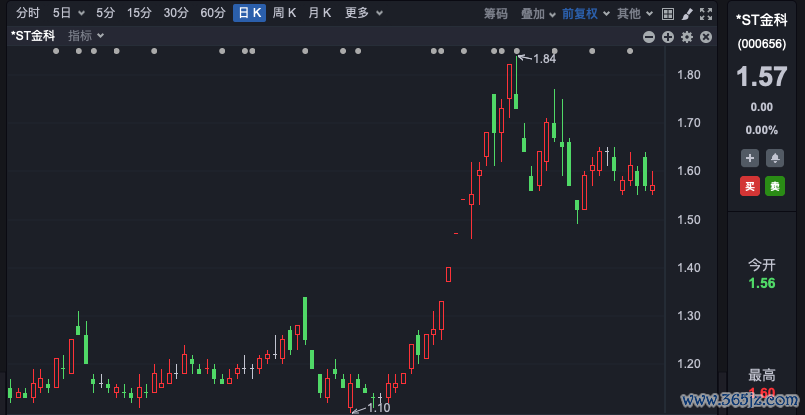The image size is (805, 415).
Task: Select the 周K weekly candlestick tab
Action: coord(284,13)
